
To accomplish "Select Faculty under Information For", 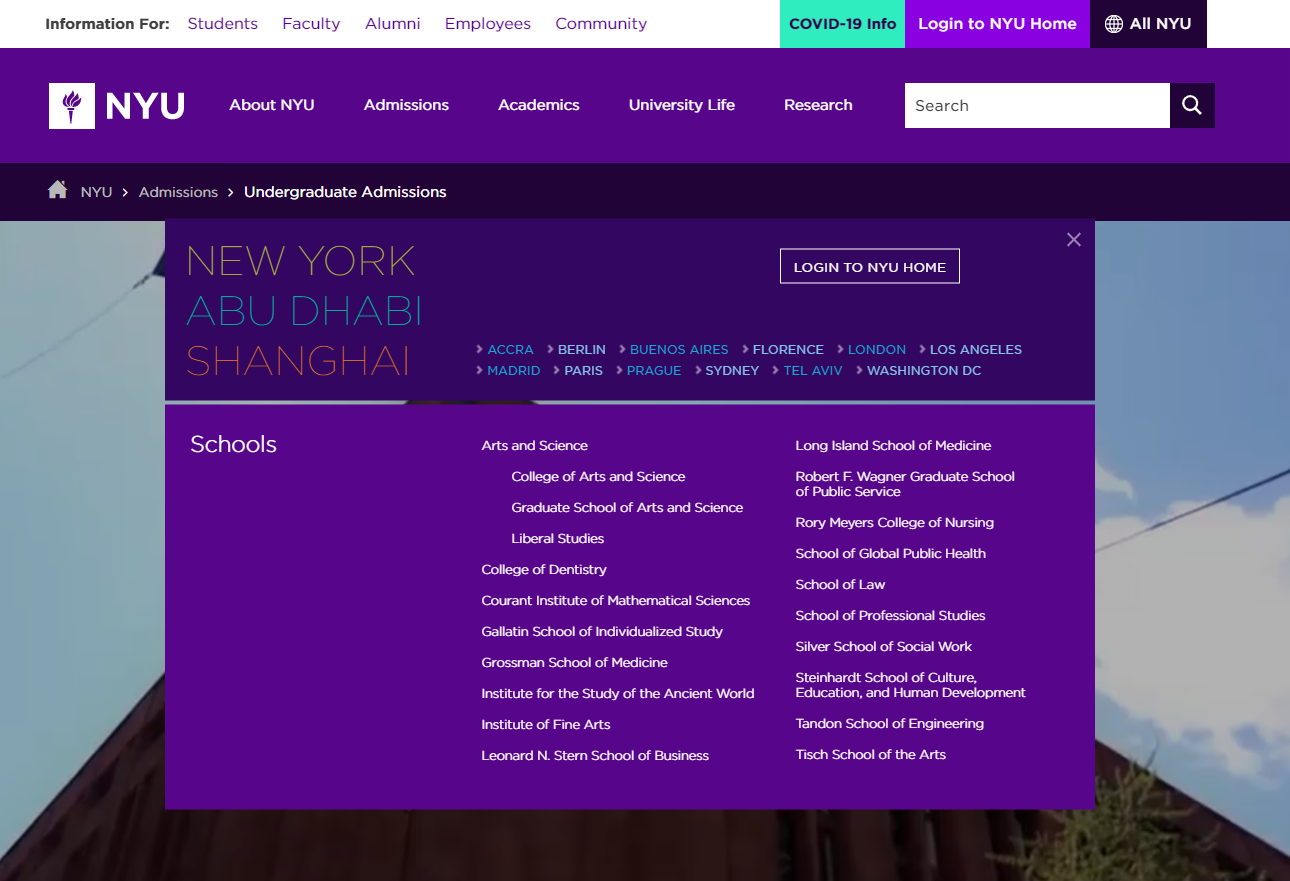I will click(x=311, y=24).
